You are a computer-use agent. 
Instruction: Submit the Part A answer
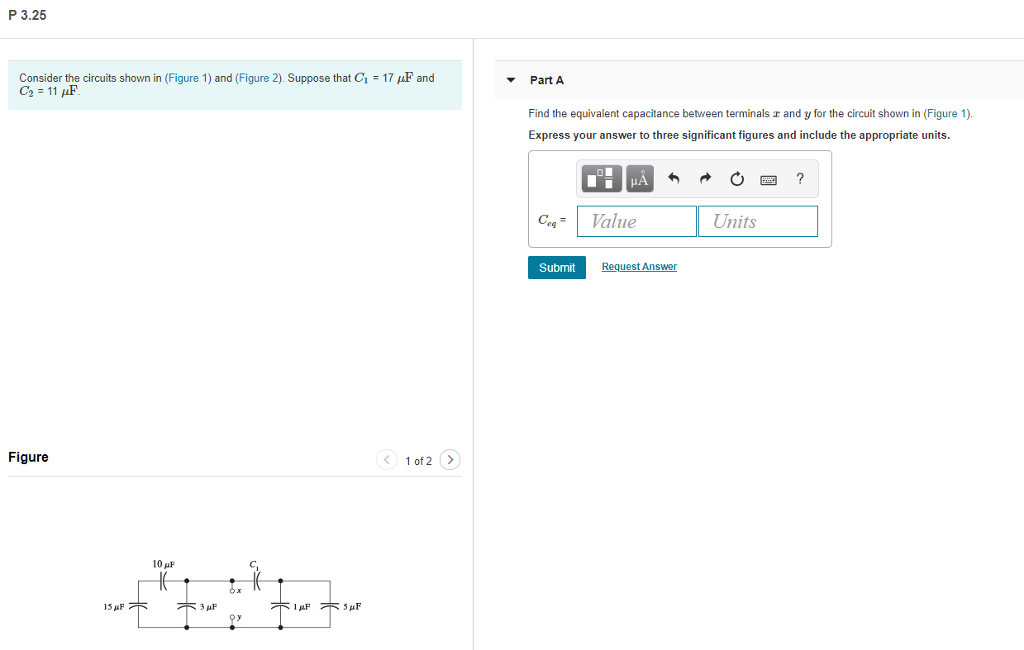(557, 267)
